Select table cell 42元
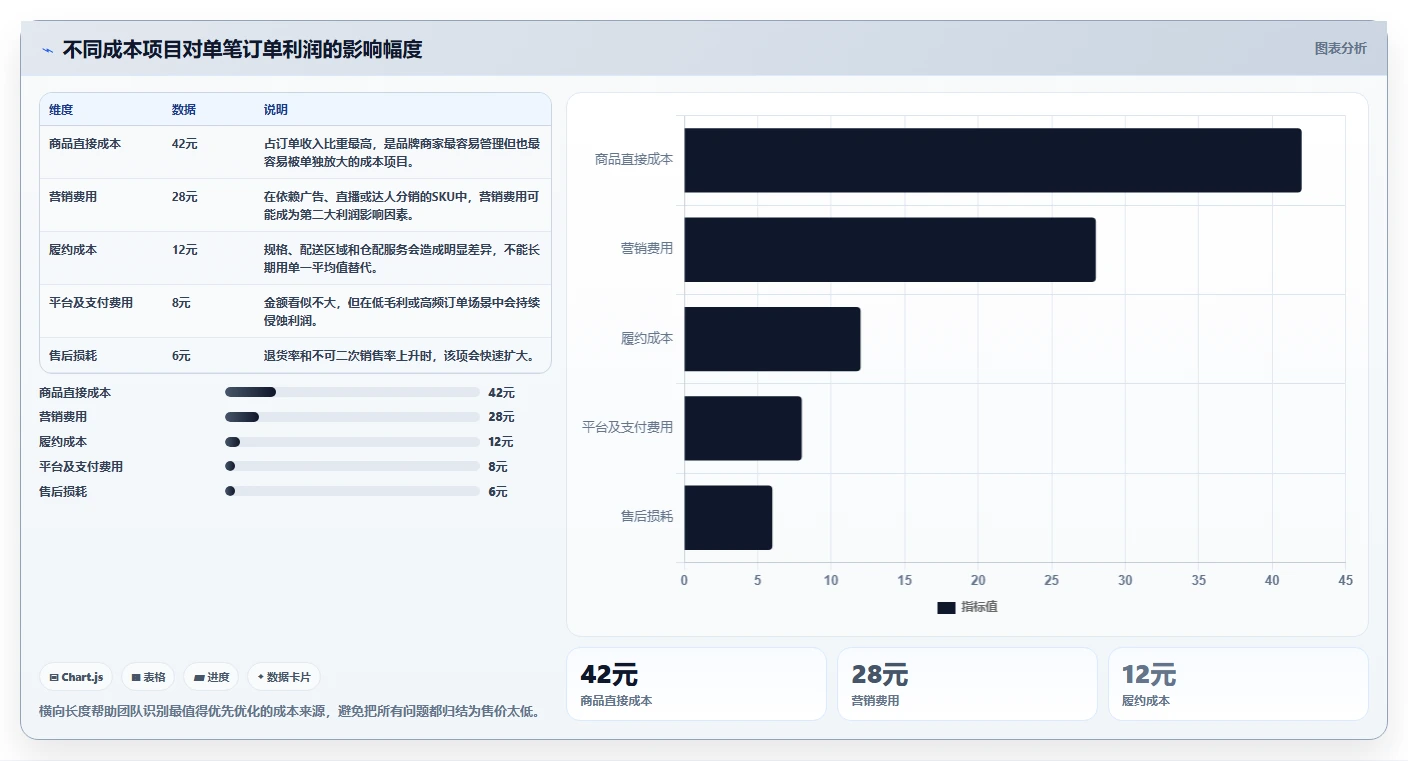The width and height of the screenshot is (1408, 761). pyautogui.click(x=185, y=144)
